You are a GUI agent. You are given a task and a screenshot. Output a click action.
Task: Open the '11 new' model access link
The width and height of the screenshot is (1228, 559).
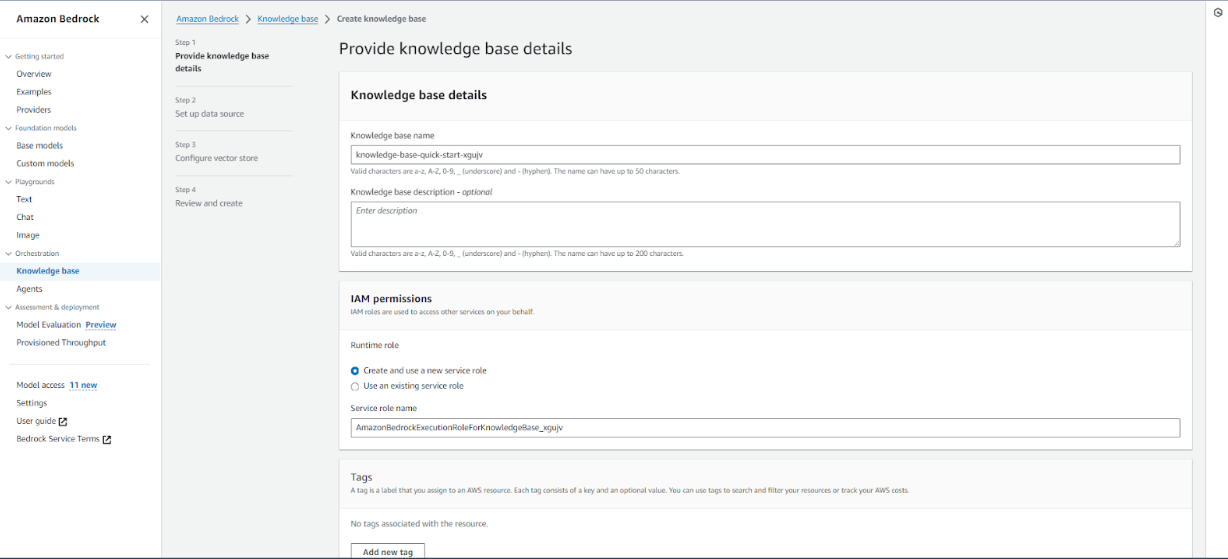click(x=83, y=385)
